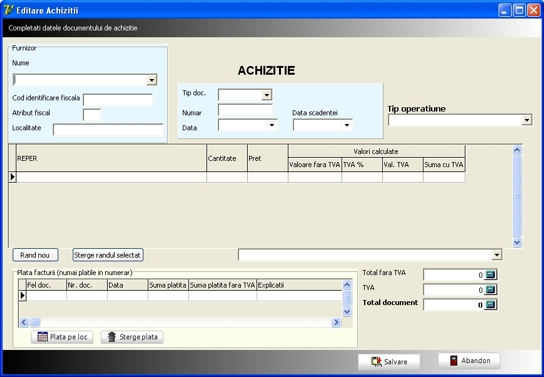The width and height of the screenshot is (544, 377).
Task: Click payments grid vertical scroll down arrow
Action: (347, 311)
